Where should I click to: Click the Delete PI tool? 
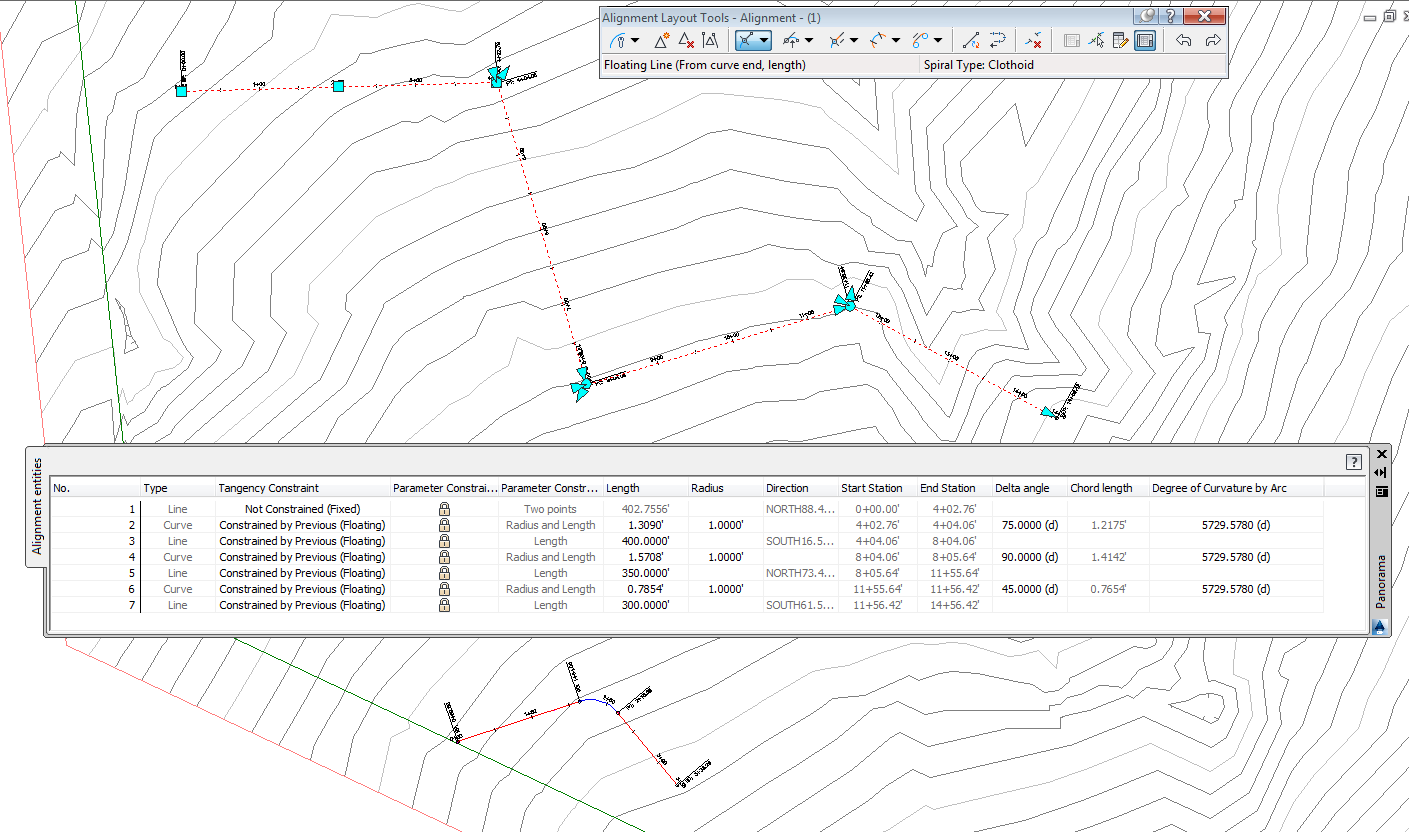tap(686, 41)
